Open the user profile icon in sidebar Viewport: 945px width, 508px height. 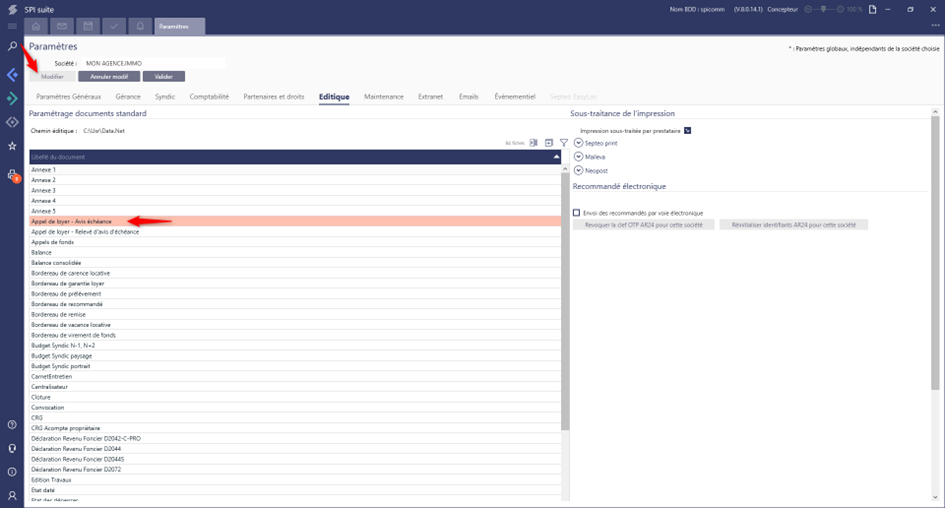click(12, 495)
